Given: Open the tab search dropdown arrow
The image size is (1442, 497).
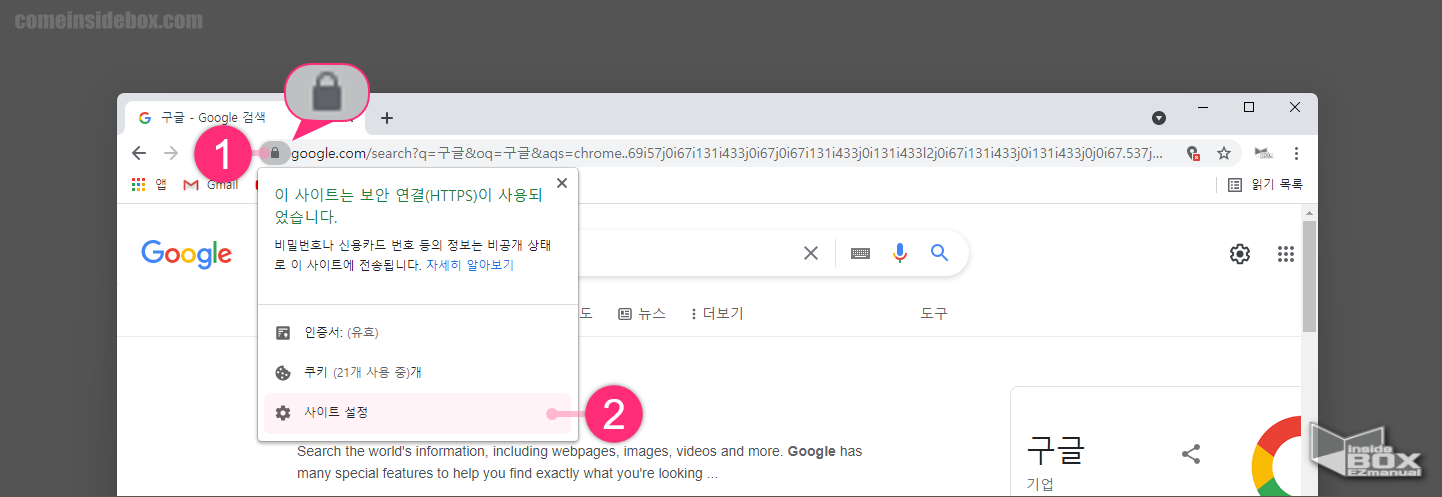Looking at the screenshot, I should tap(1159, 118).
